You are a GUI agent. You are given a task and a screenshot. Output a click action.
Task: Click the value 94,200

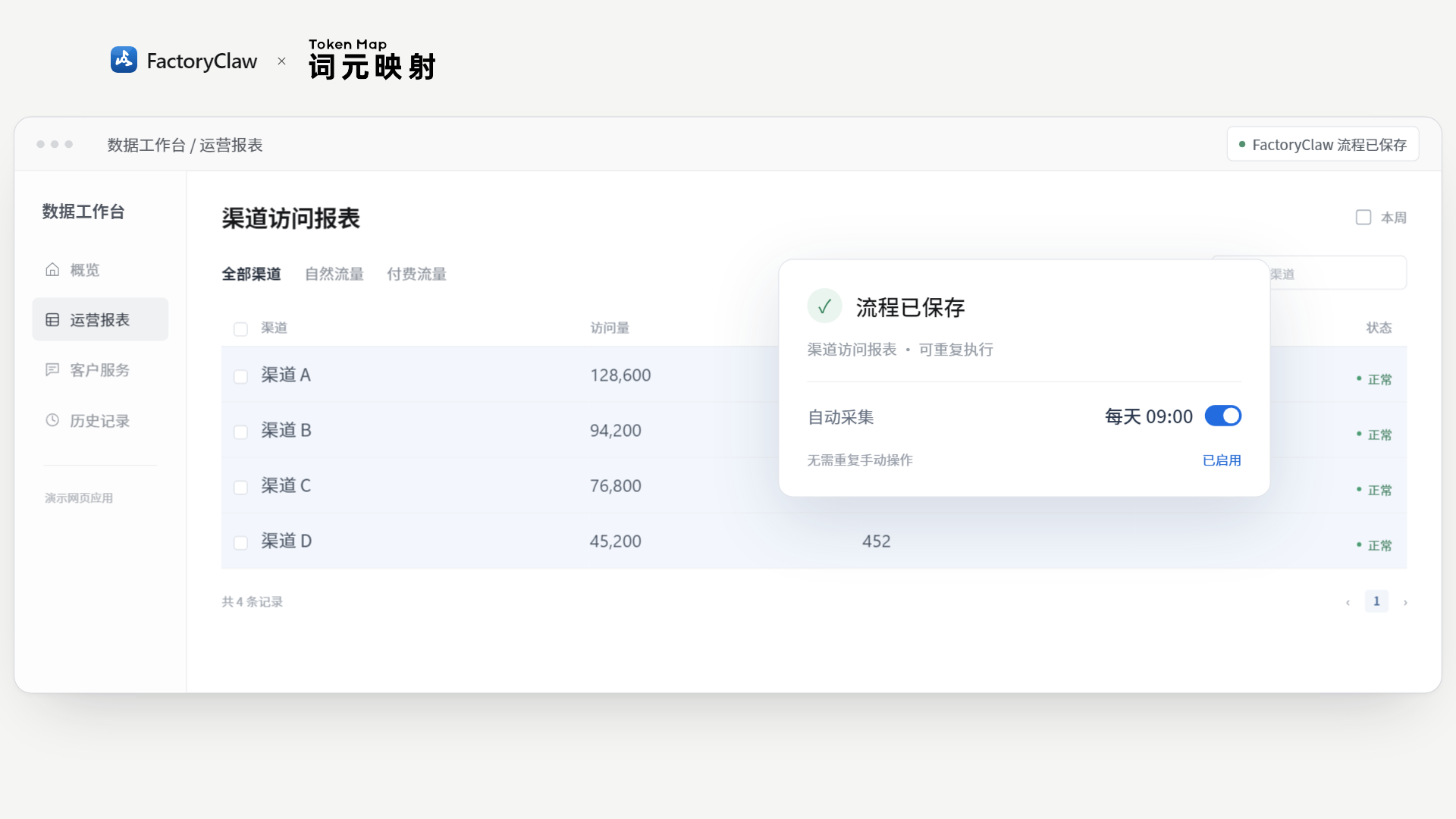(x=616, y=430)
